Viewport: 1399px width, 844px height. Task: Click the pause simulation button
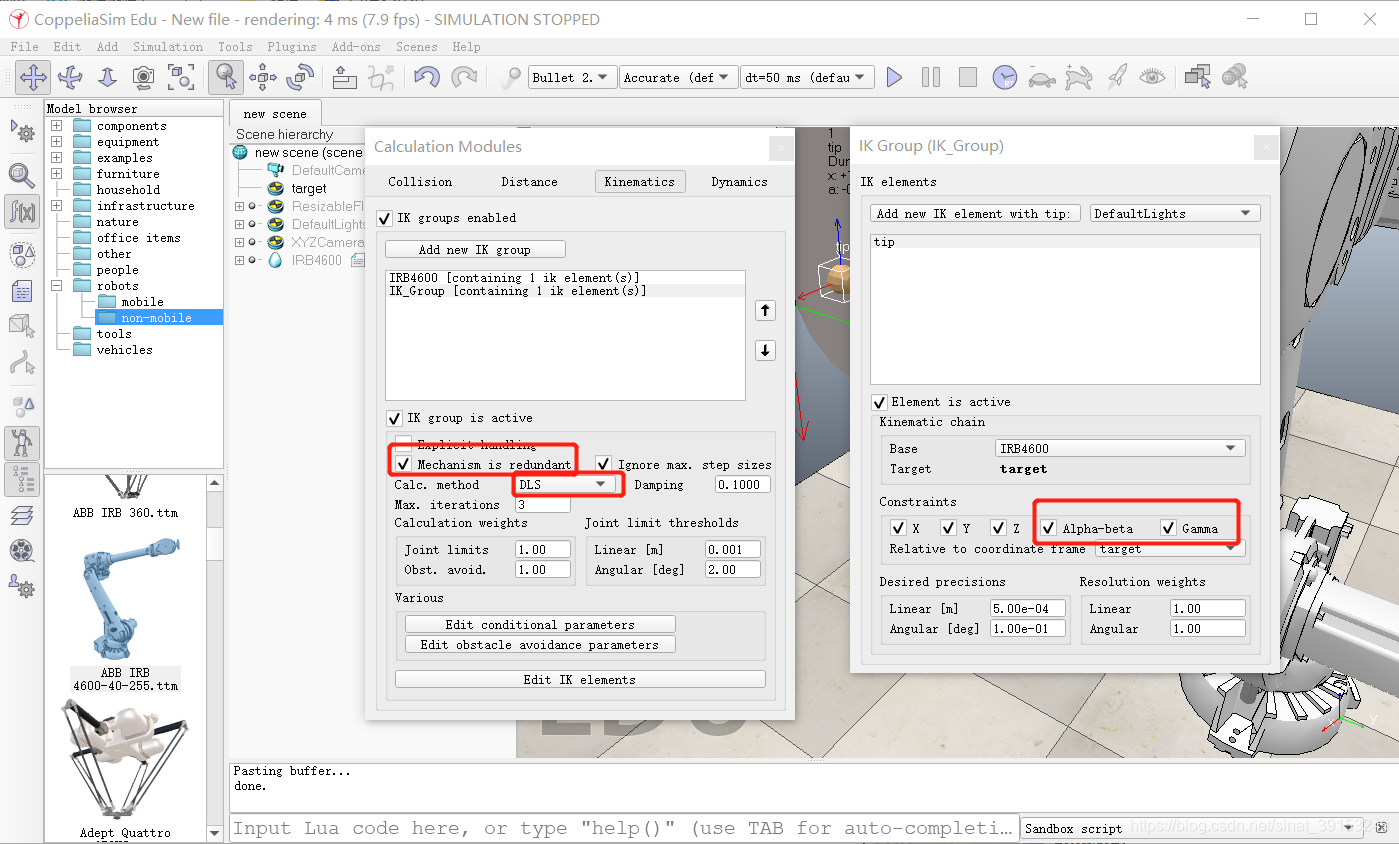(x=931, y=77)
